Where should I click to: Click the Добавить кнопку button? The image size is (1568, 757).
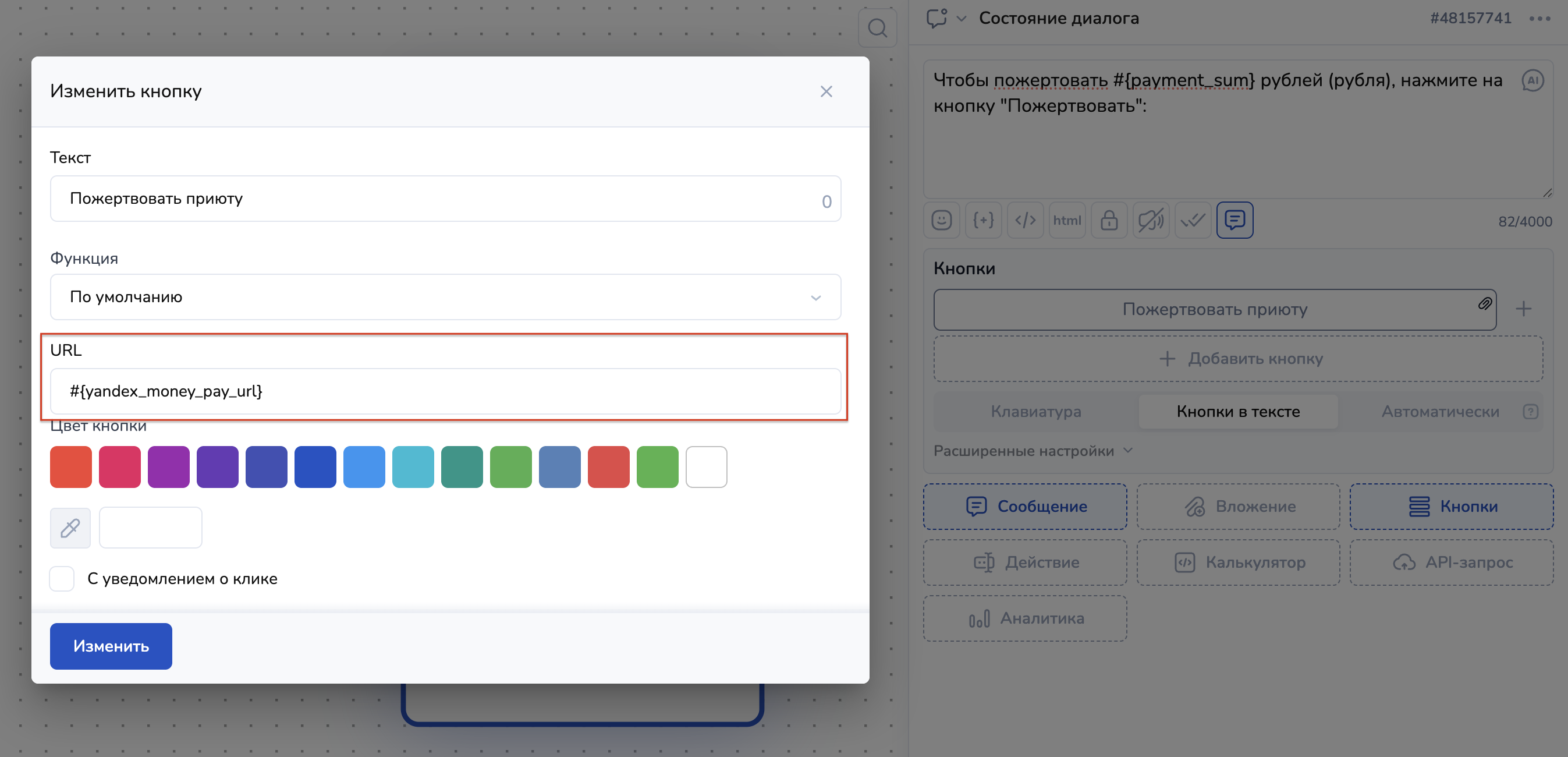tap(1238, 359)
